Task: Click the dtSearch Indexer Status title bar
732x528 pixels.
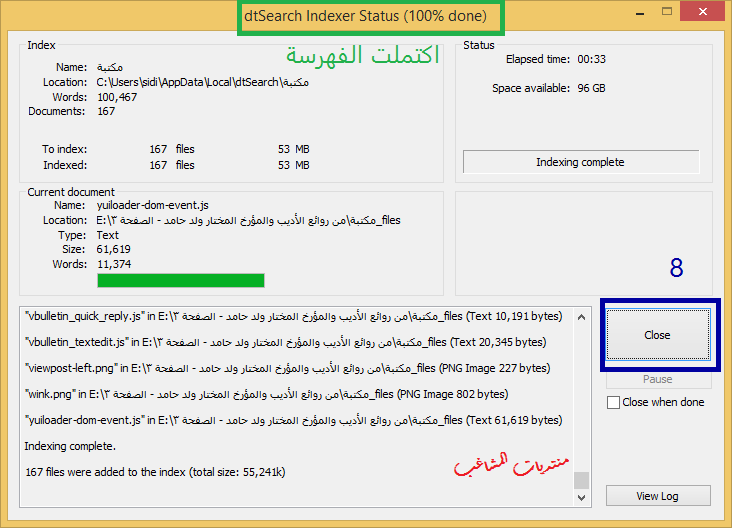Action: (365, 17)
